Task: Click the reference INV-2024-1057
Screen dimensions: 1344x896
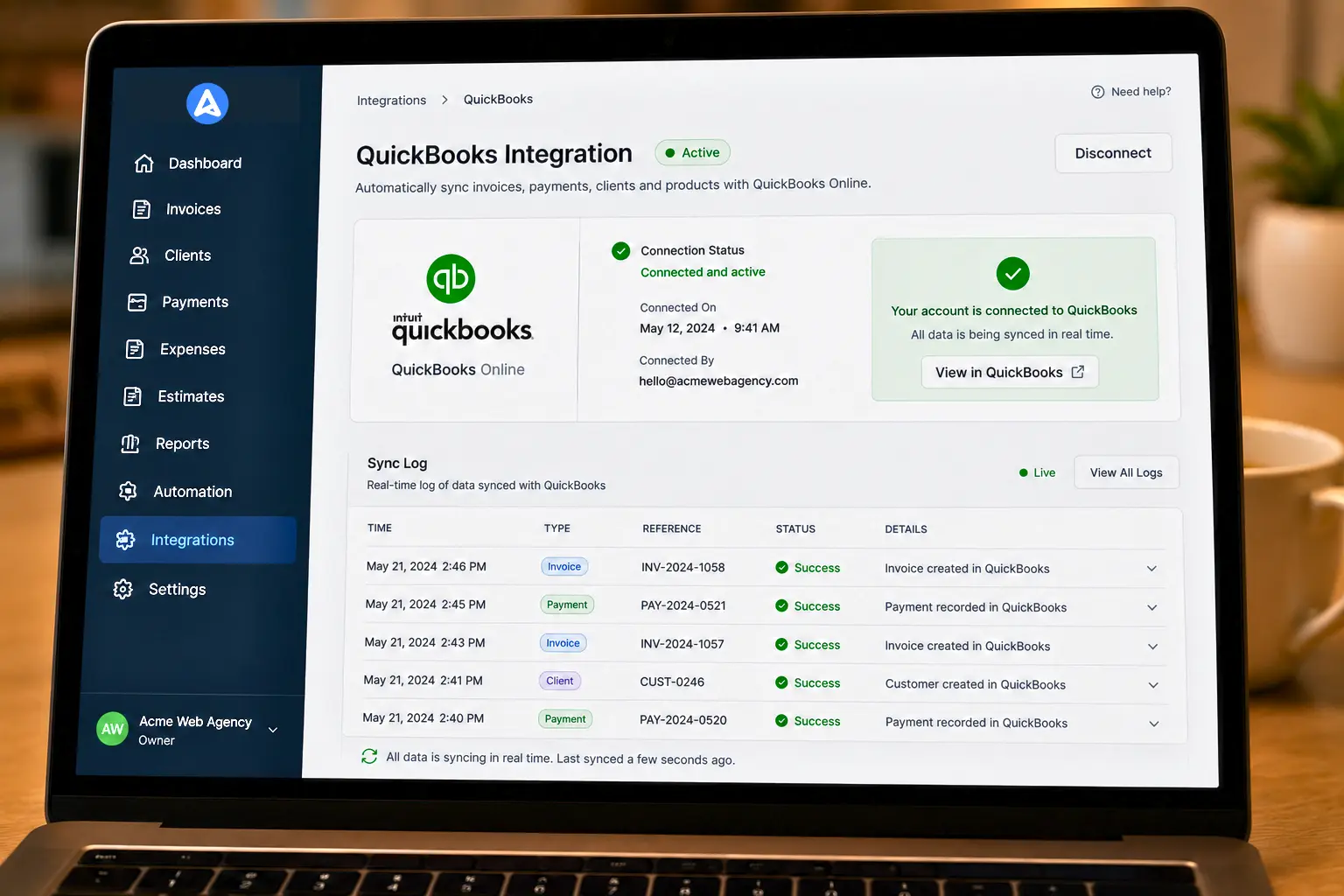Action: (x=682, y=644)
